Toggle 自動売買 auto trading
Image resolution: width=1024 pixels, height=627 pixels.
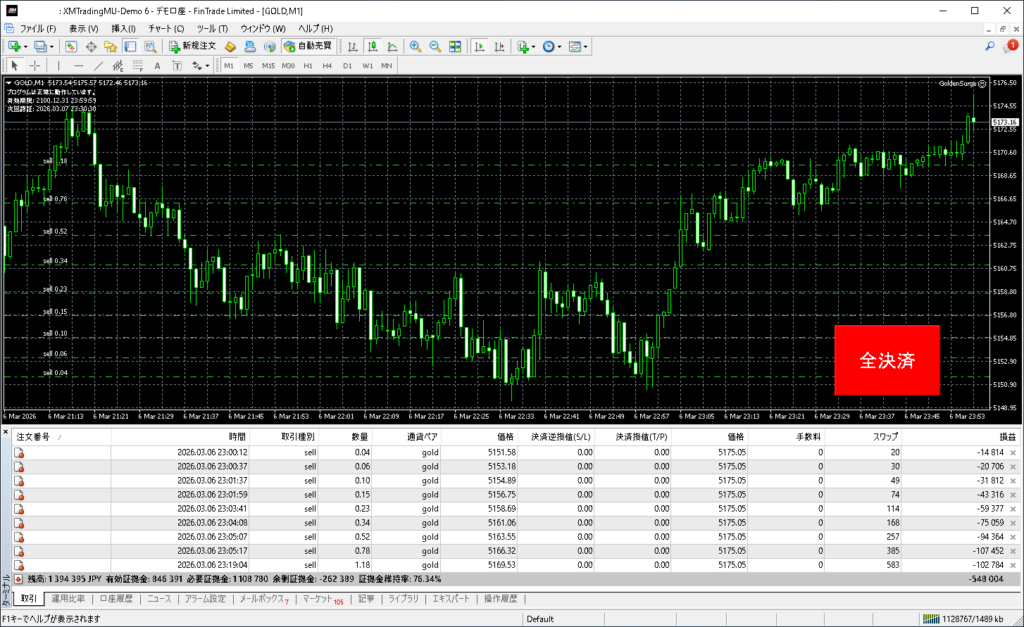308,47
